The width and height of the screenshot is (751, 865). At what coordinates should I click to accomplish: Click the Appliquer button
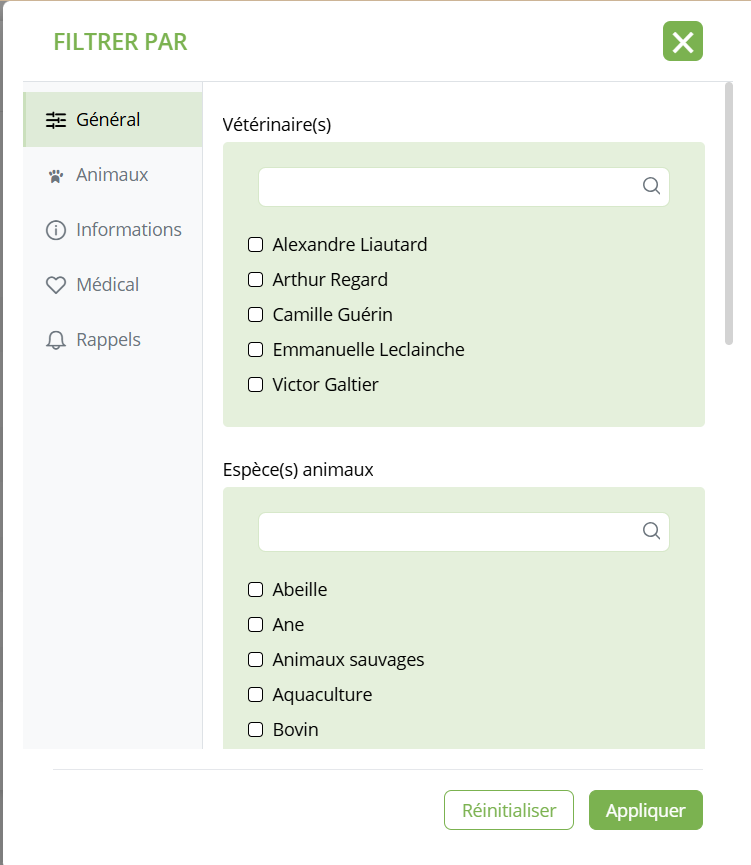(645, 810)
